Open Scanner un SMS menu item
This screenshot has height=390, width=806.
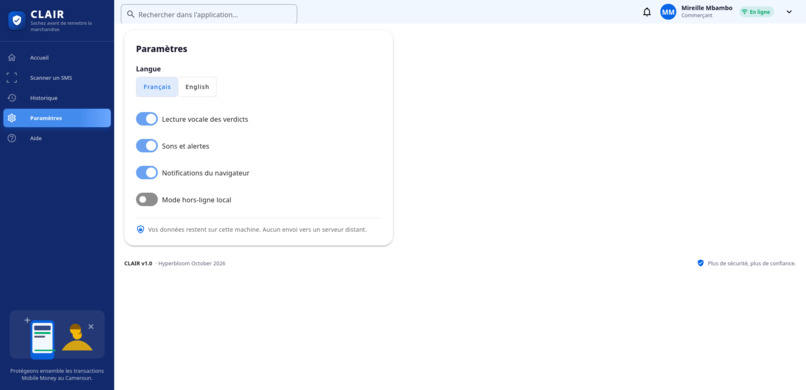[57, 78]
